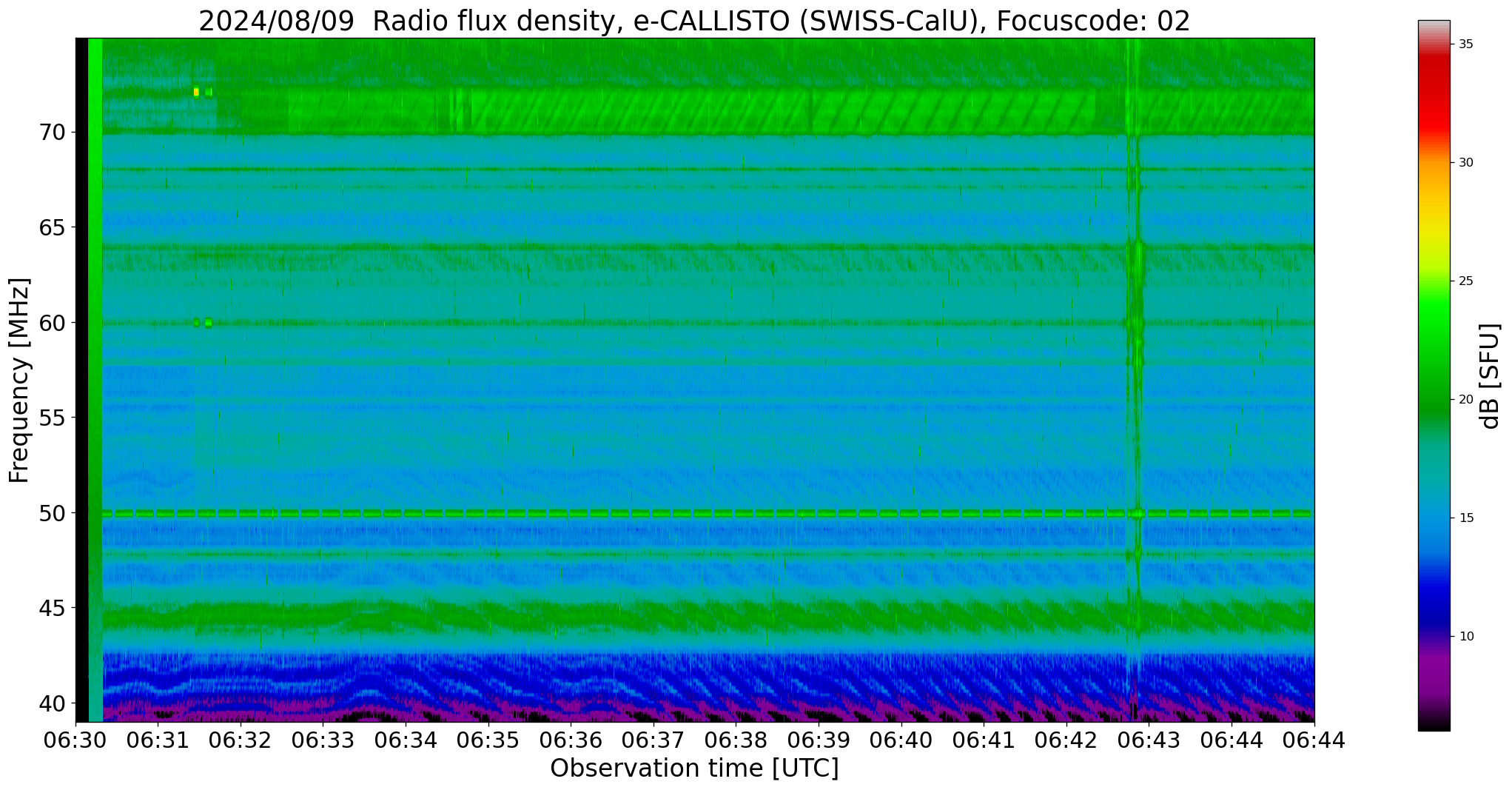This screenshot has width=1512, height=790.
Task: Click the colorbar tick label 35
Action: click(x=1466, y=44)
